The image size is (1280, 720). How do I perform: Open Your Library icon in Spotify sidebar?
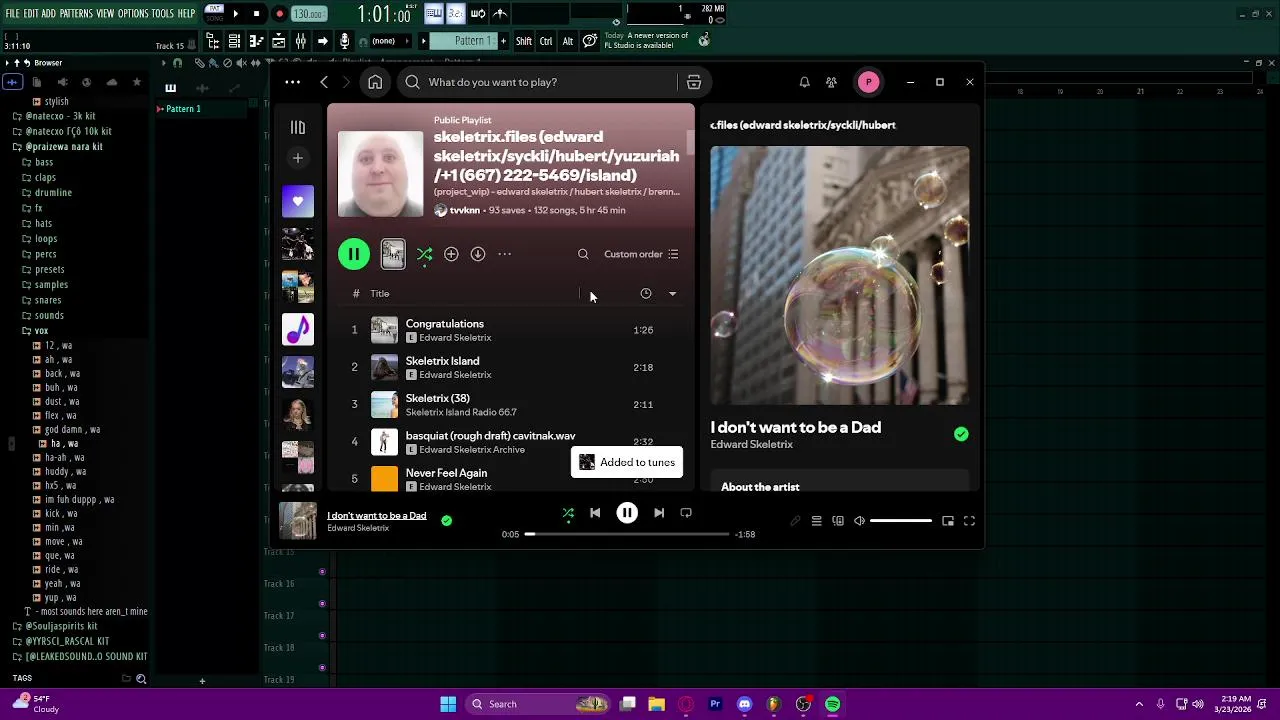[297, 127]
